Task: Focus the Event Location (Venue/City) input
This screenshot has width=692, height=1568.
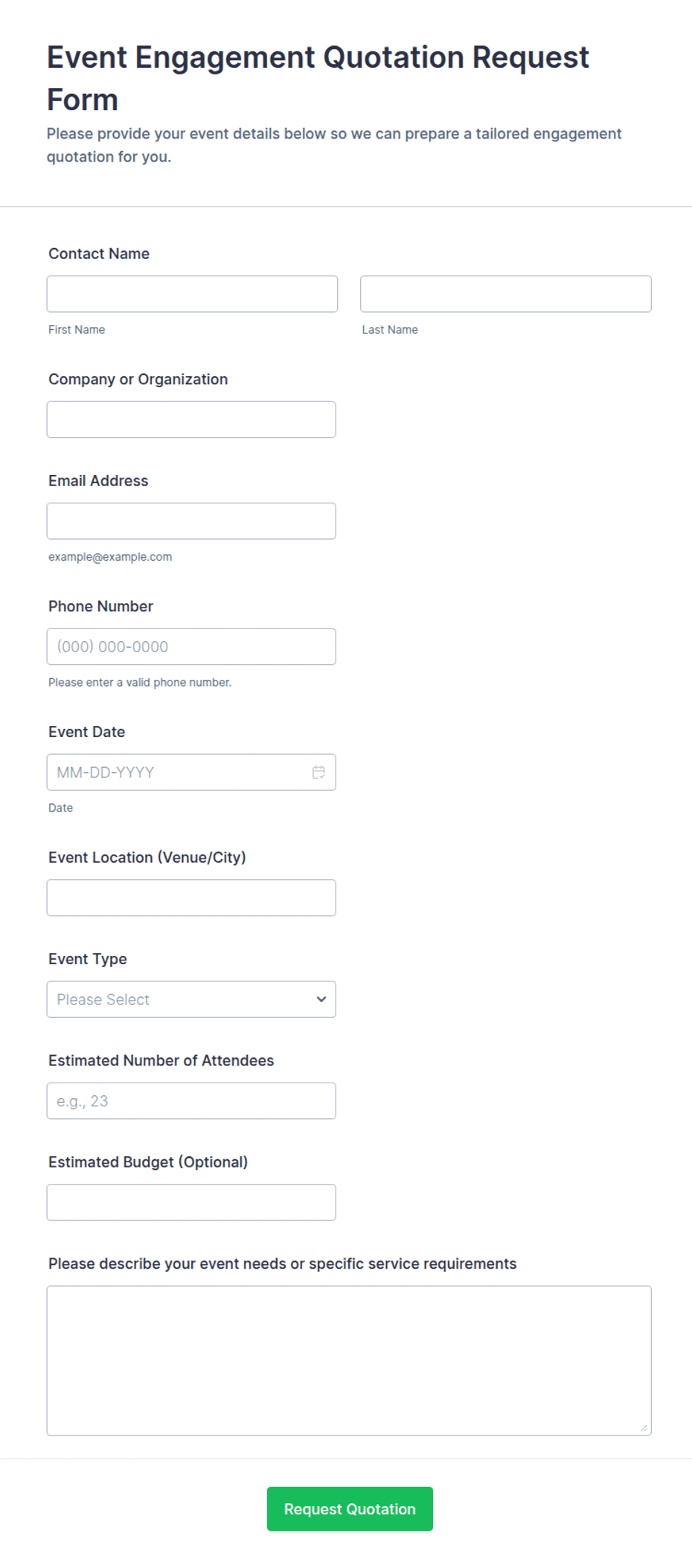Action: point(191,898)
